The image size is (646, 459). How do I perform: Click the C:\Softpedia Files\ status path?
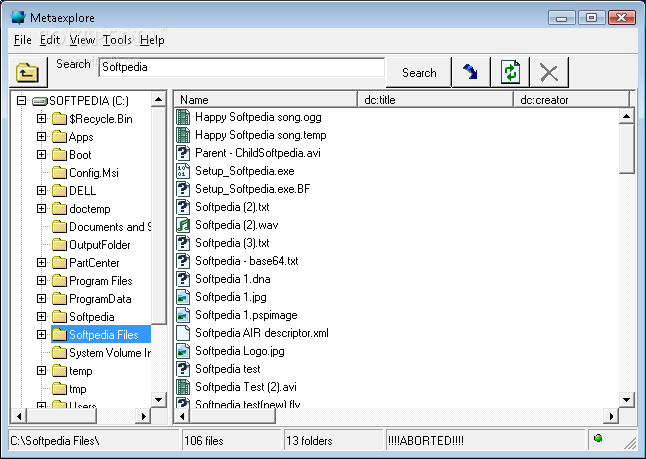pyautogui.click(x=55, y=441)
